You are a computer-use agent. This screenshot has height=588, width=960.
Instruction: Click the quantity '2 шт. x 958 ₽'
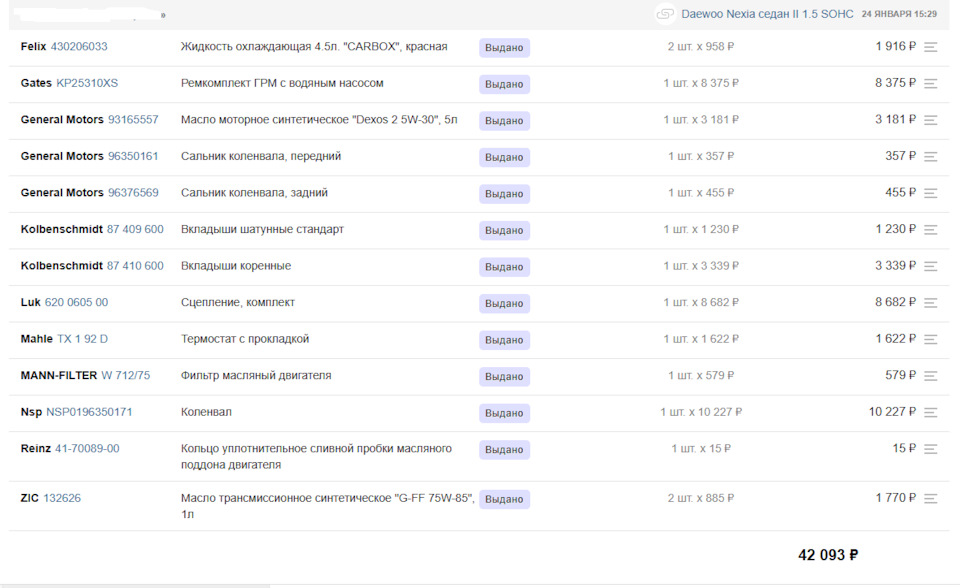[701, 47]
